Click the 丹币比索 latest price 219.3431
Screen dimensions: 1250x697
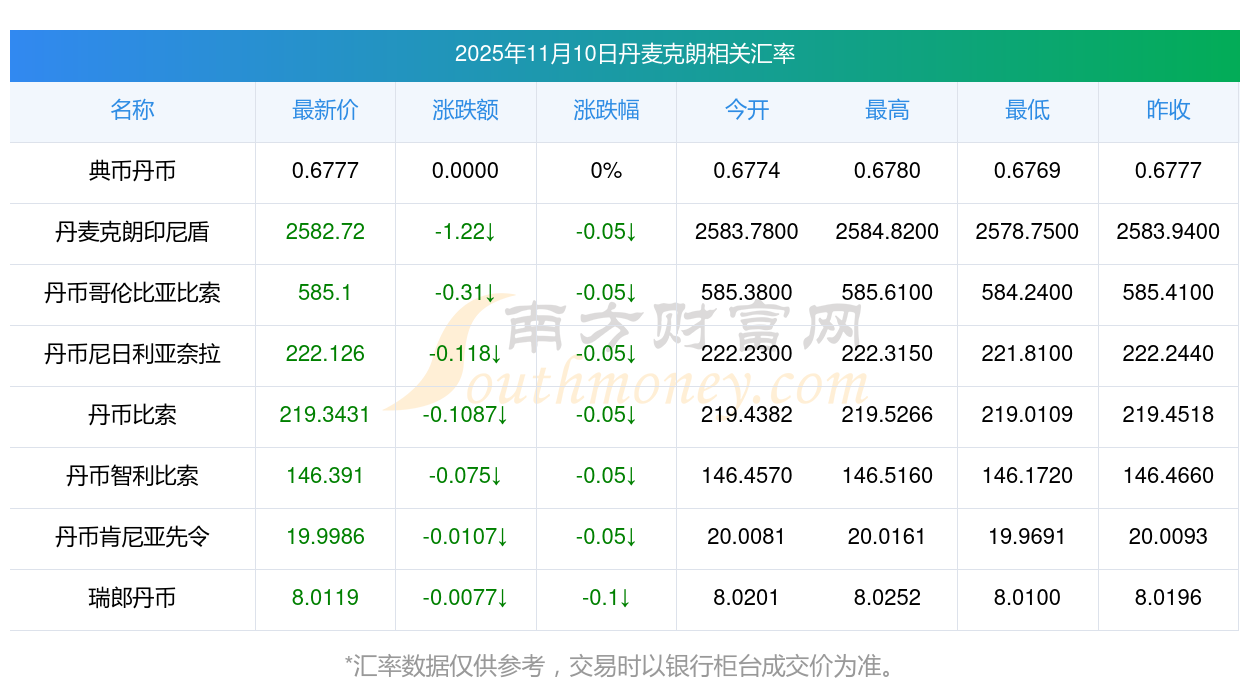pos(325,415)
